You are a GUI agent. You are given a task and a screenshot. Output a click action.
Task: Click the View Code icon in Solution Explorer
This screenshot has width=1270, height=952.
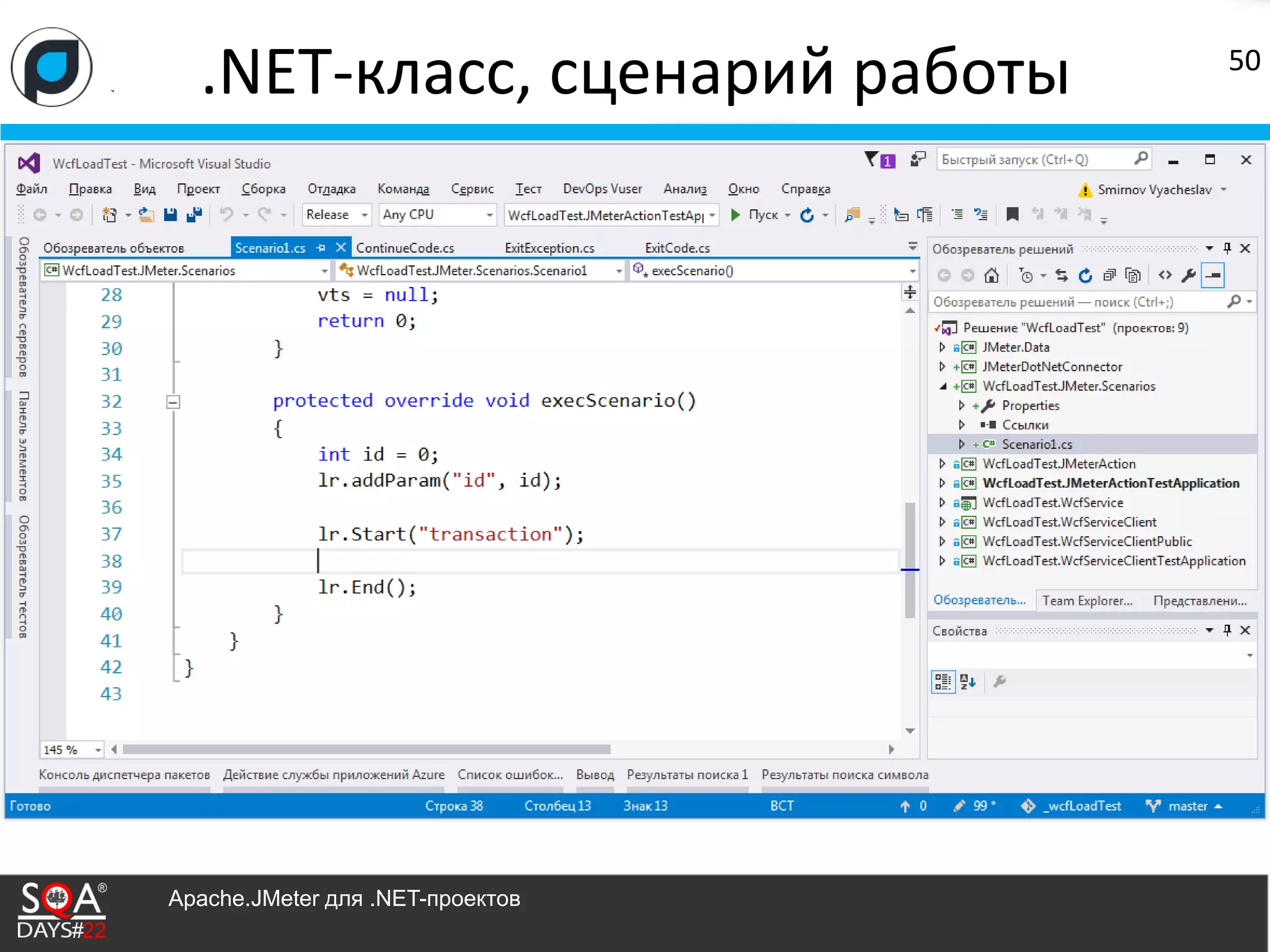tap(1165, 275)
